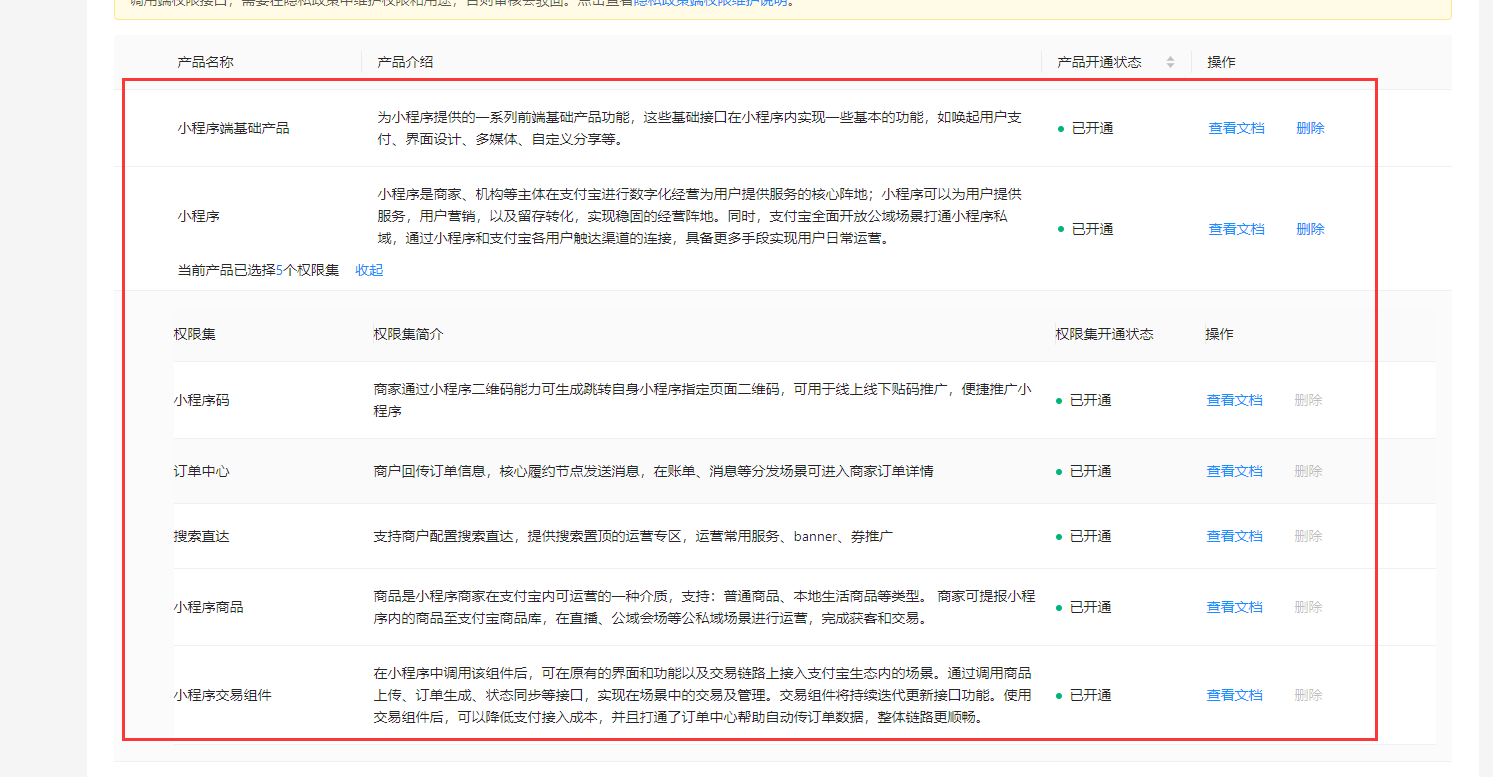
Task: Collapse the permission set list via 收起
Action: point(369,270)
